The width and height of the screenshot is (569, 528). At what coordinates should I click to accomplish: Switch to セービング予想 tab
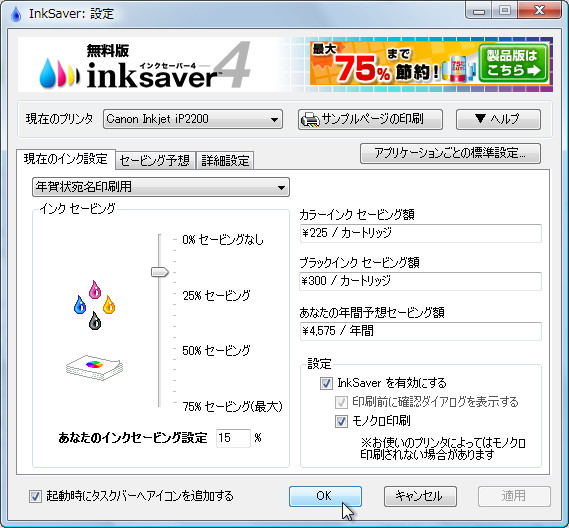(155, 160)
